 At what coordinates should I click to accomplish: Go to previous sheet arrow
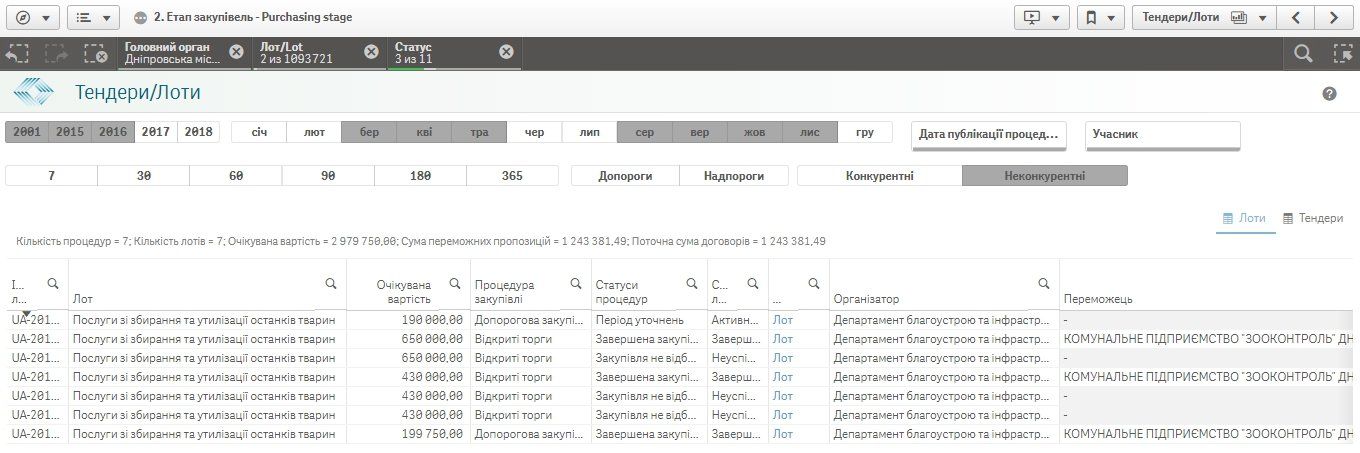tap(1296, 17)
